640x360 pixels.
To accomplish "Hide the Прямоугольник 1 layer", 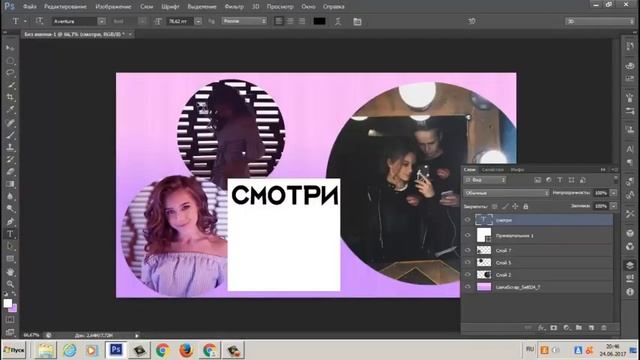I will click(x=468, y=235).
